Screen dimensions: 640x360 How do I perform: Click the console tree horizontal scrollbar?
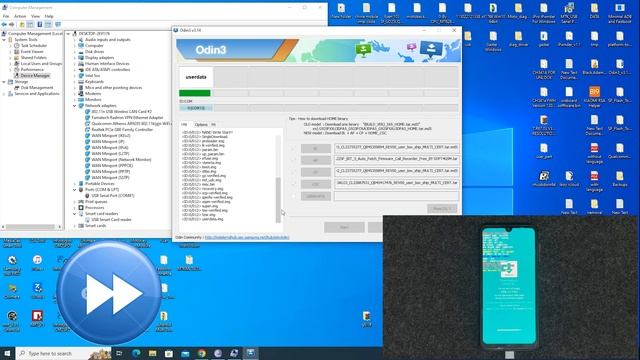(31, 227)
